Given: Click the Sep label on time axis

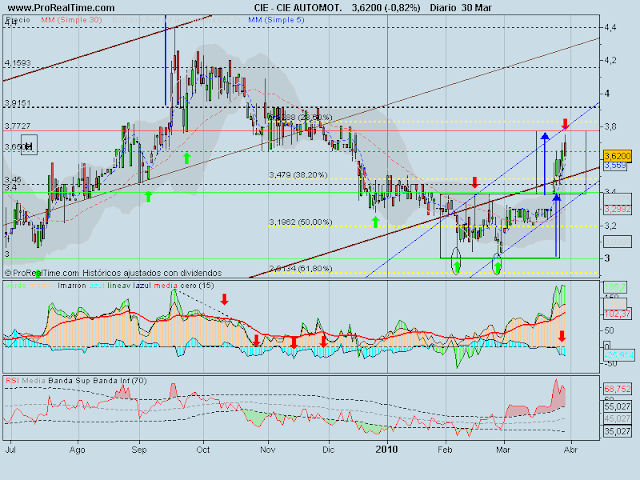Looking at the screenshot, I should (x=139, y=450).
